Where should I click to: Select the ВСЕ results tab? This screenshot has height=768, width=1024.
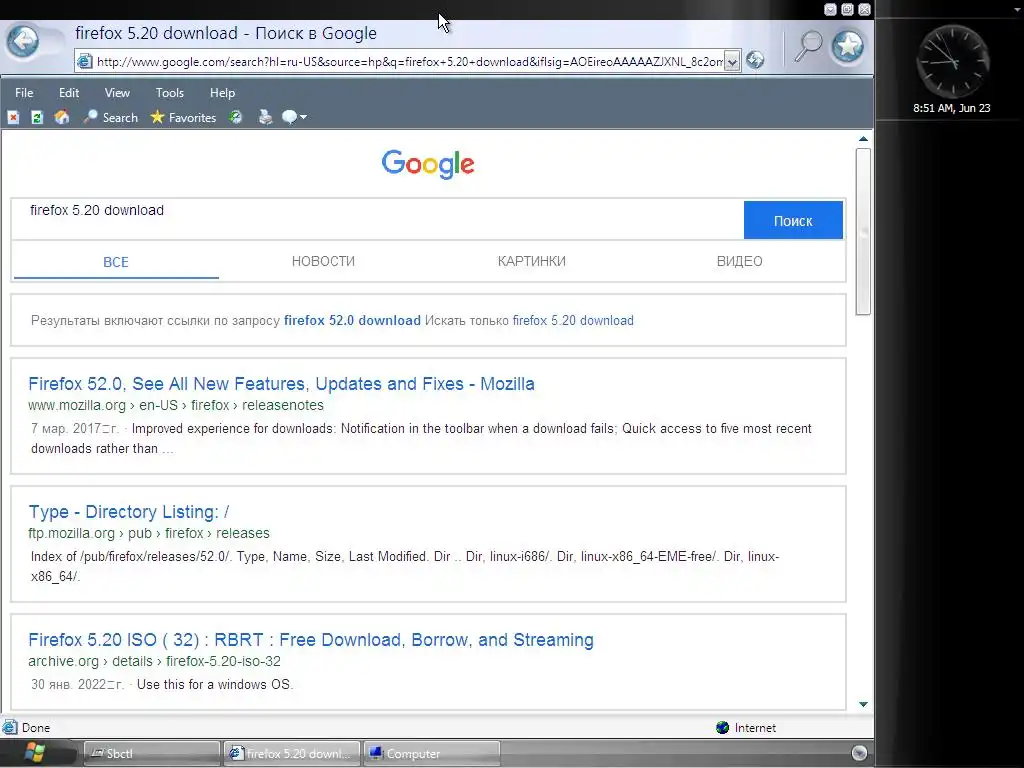116,262
